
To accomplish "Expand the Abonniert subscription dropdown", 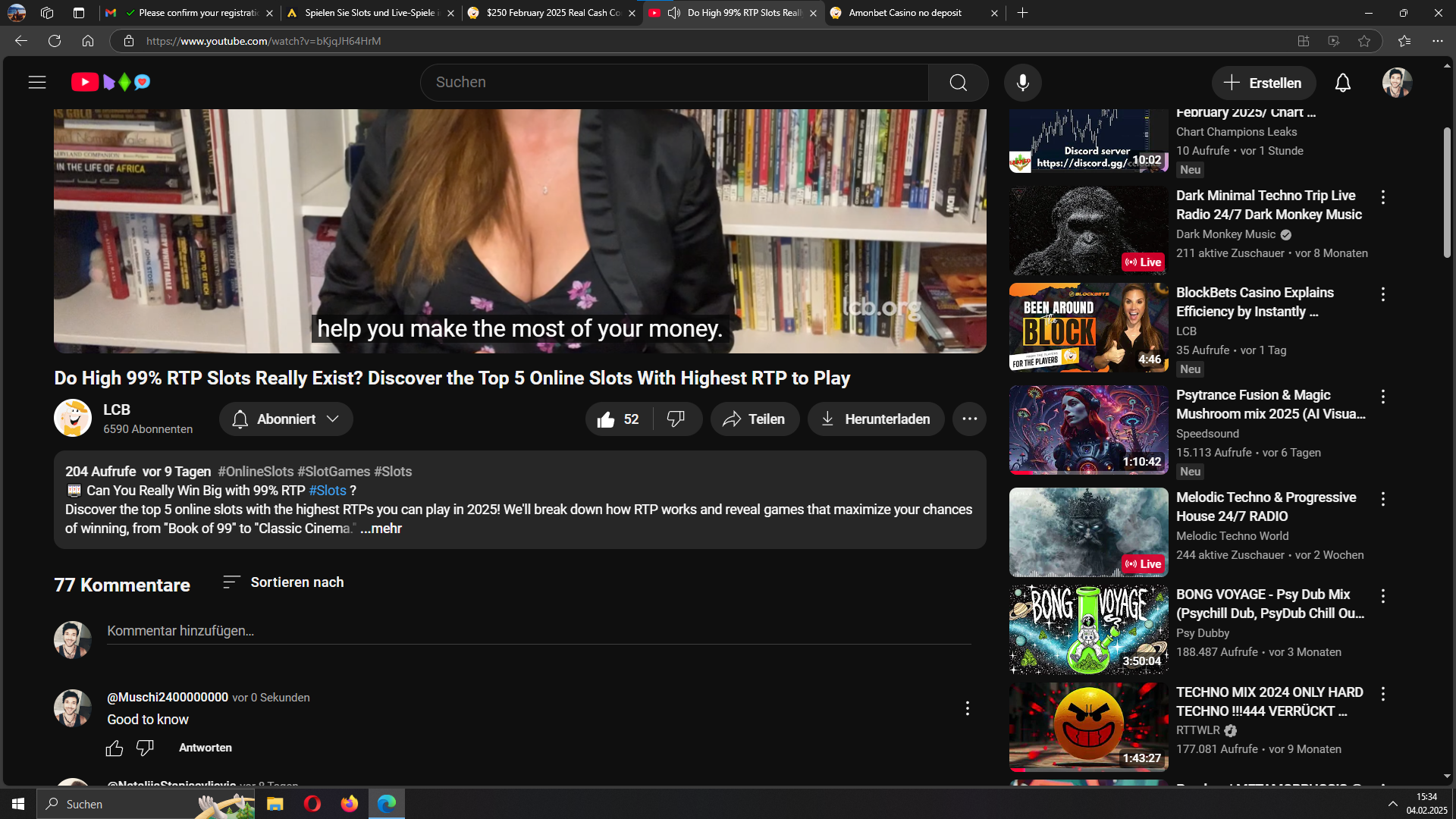I will pyautogui.click(x=286, y=419).
